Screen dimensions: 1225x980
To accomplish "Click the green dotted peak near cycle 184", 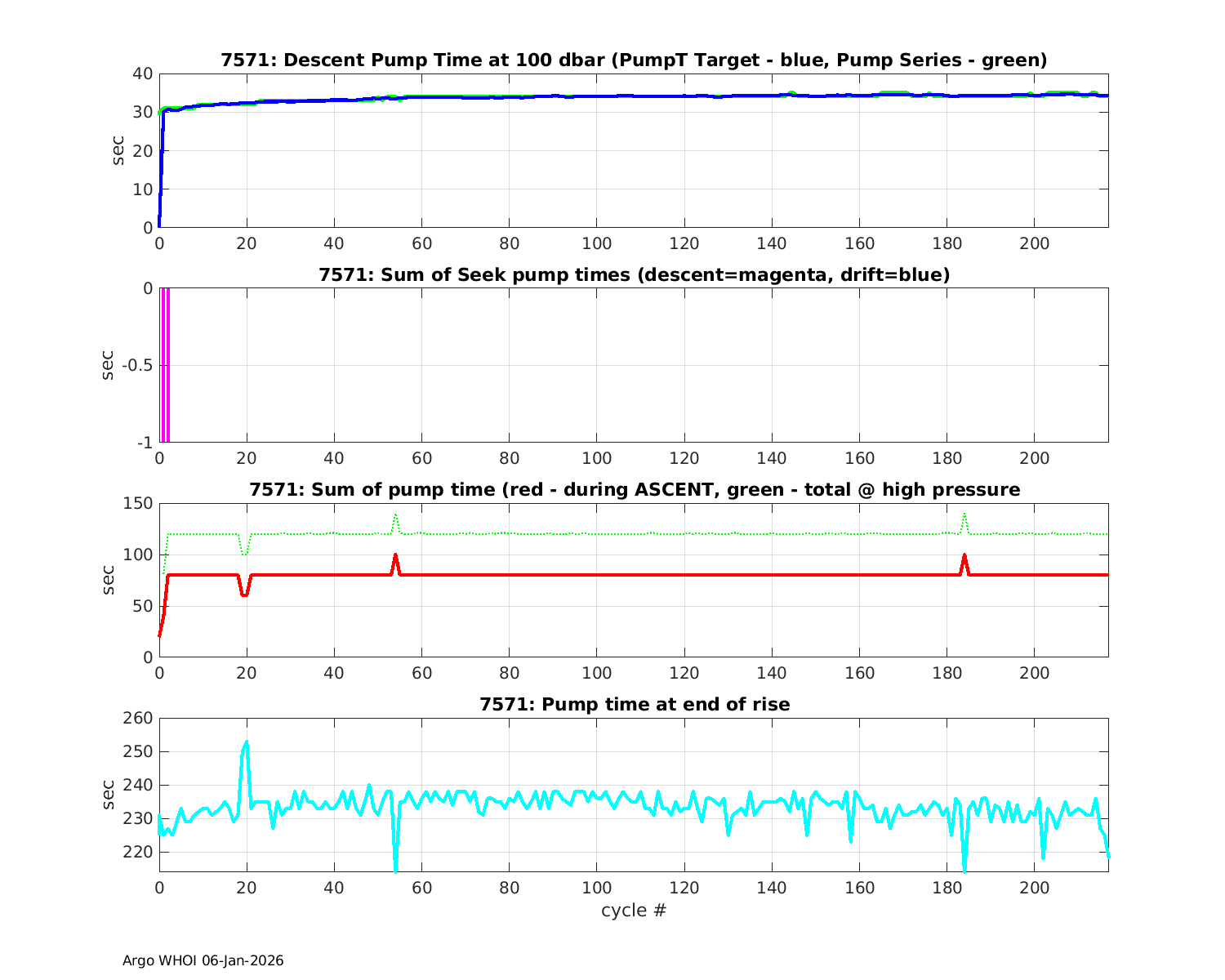I will pyautogui.click(x=964, y=514).
